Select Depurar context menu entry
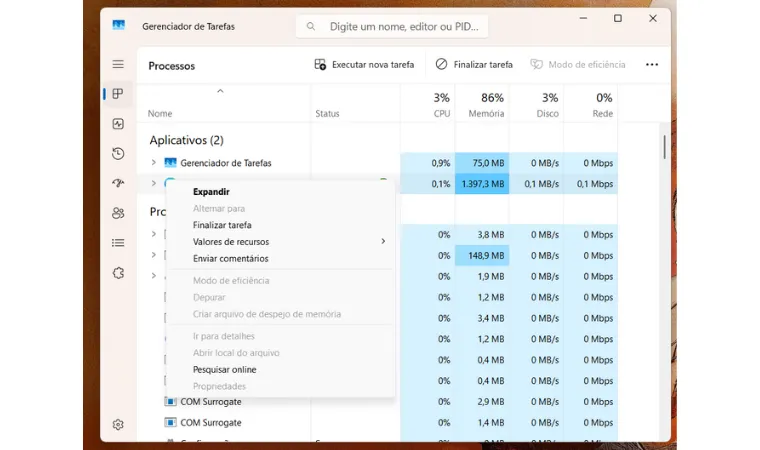This screenshot has width=760, height=450. [209, 297]
